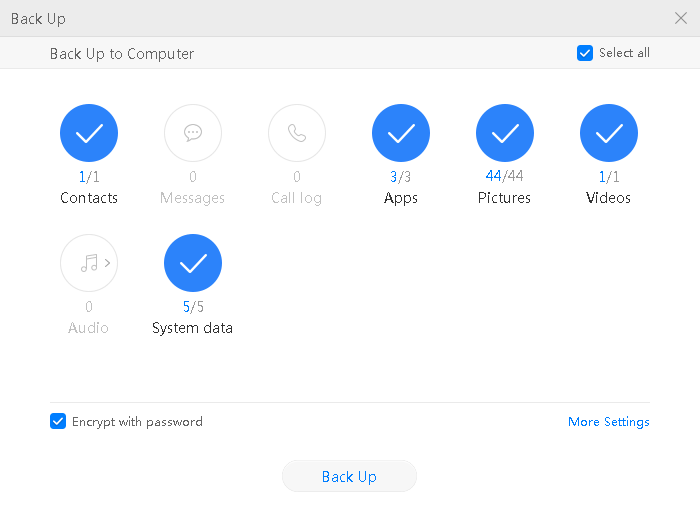Deselect the Contacts backup circle icon
The width and height of the screenshot is (700, 522).
click(89, 133)
